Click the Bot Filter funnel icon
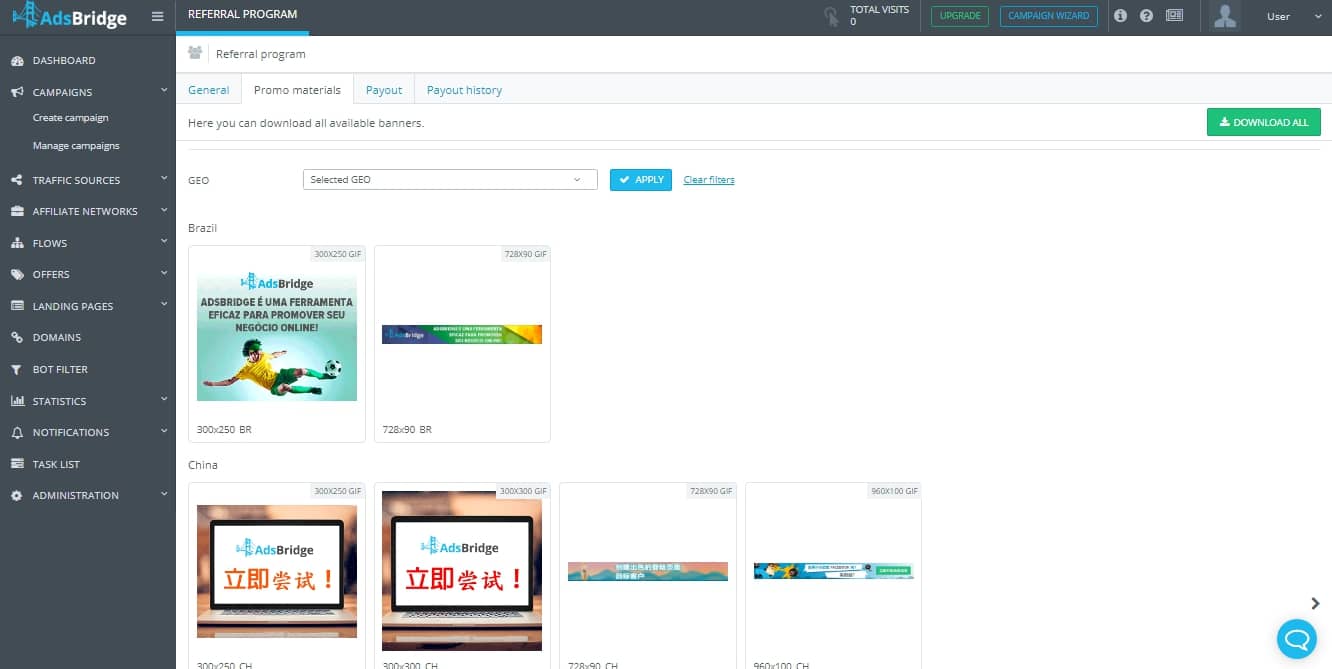Viewport: 1332px width, 669px height. coord(16,369)
